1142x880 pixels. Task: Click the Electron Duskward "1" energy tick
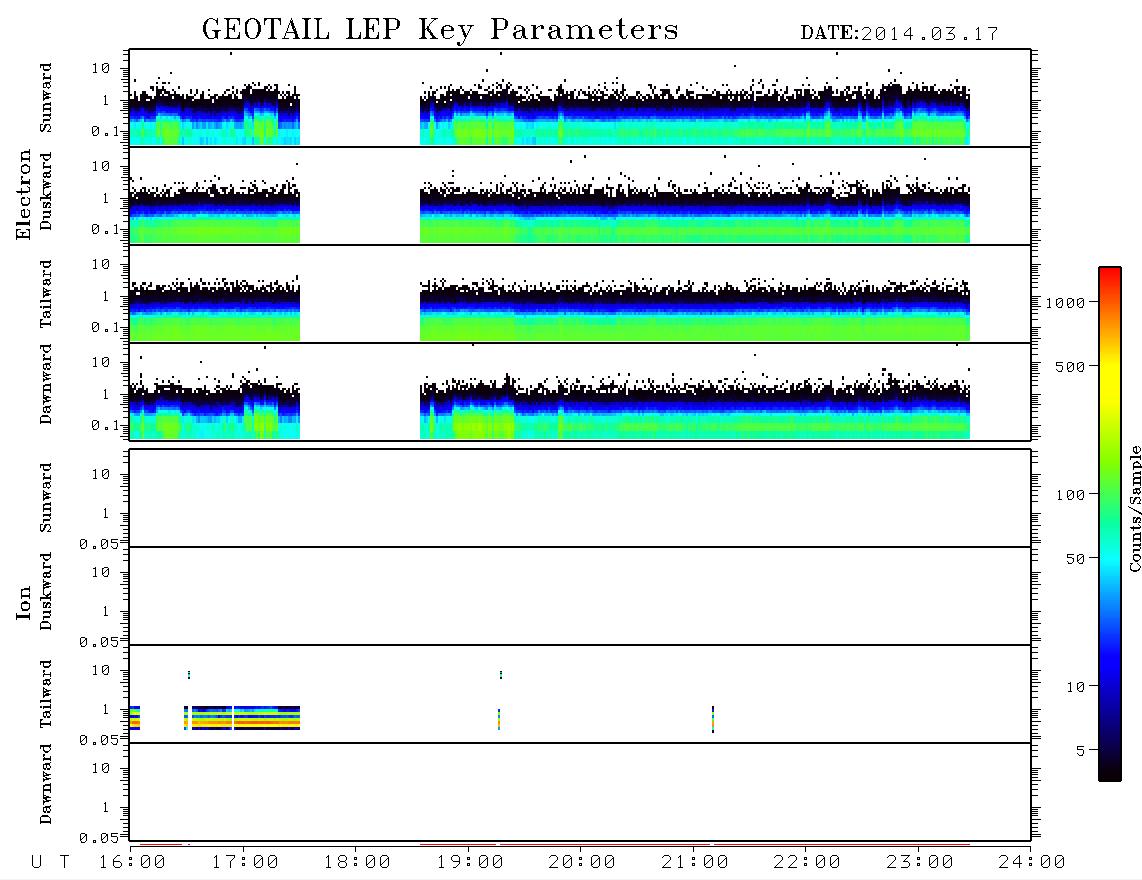click(106, 198)
